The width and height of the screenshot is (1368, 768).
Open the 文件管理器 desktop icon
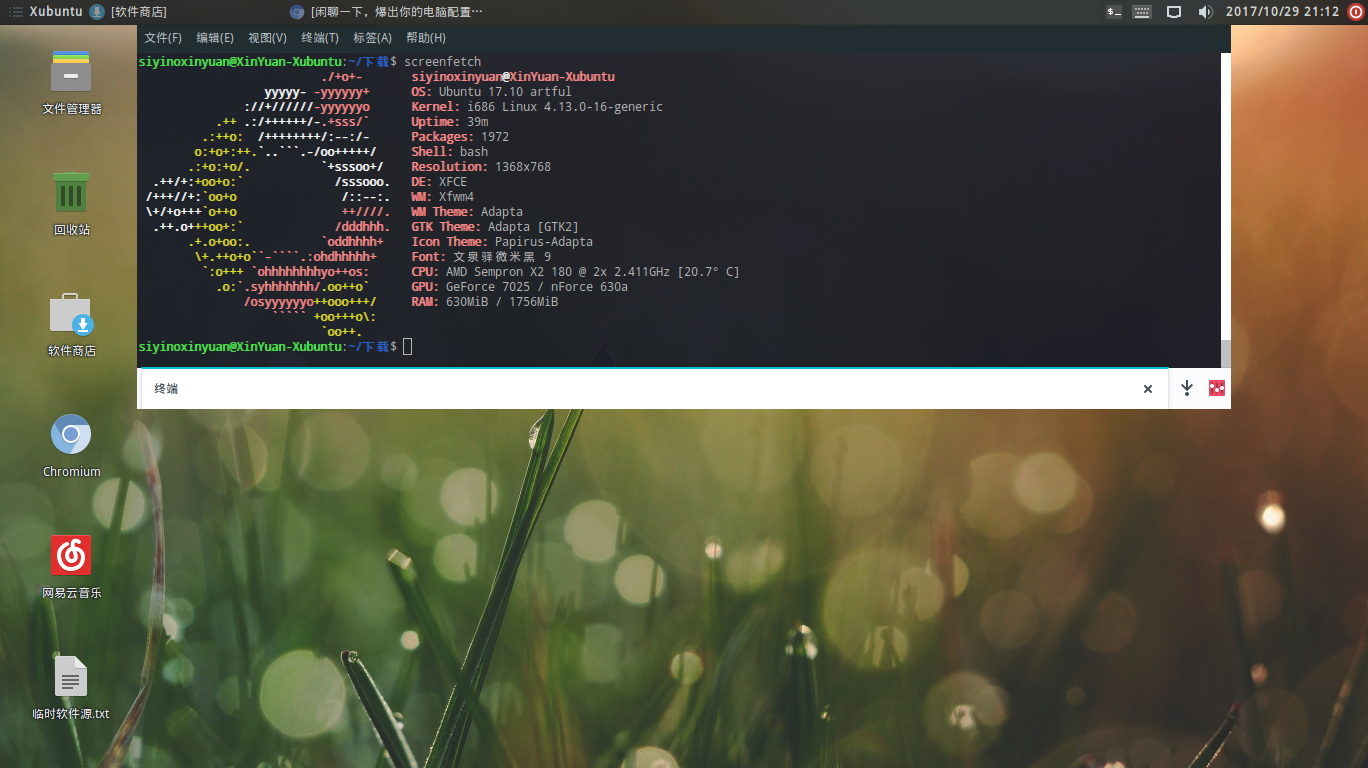pos(71,73)
